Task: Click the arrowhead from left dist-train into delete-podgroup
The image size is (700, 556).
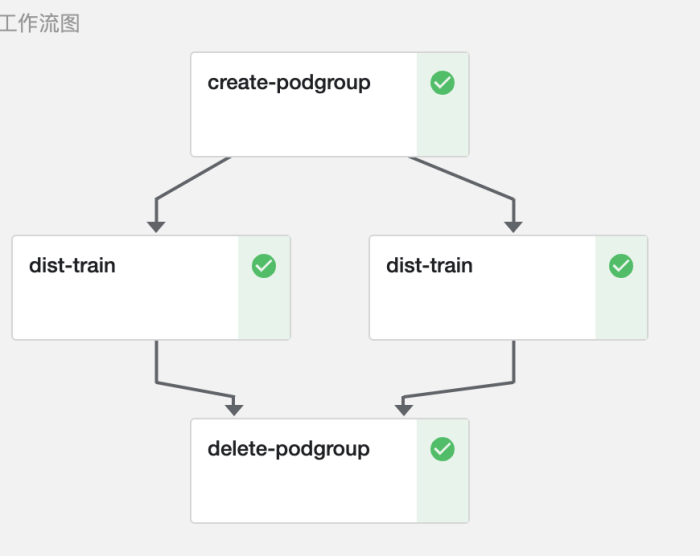Action: (234, 409)
